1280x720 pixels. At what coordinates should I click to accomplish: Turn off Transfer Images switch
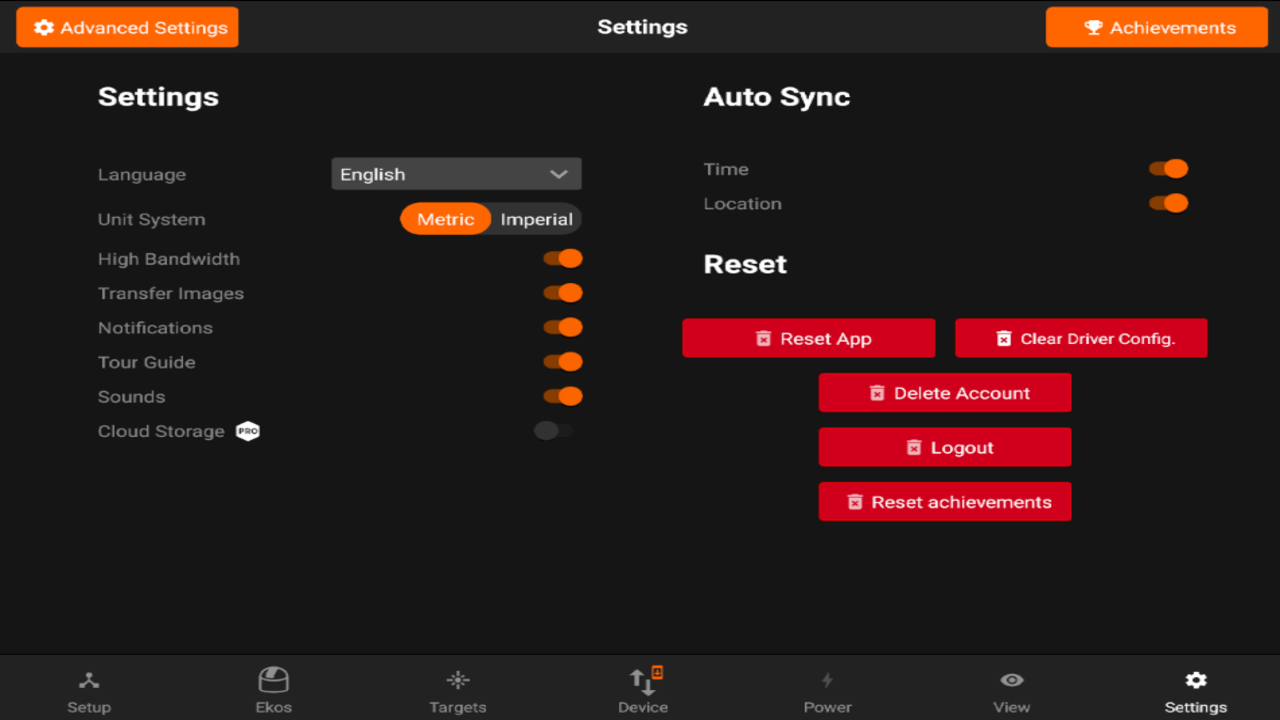pyautogui.click(x=563, y=293)
